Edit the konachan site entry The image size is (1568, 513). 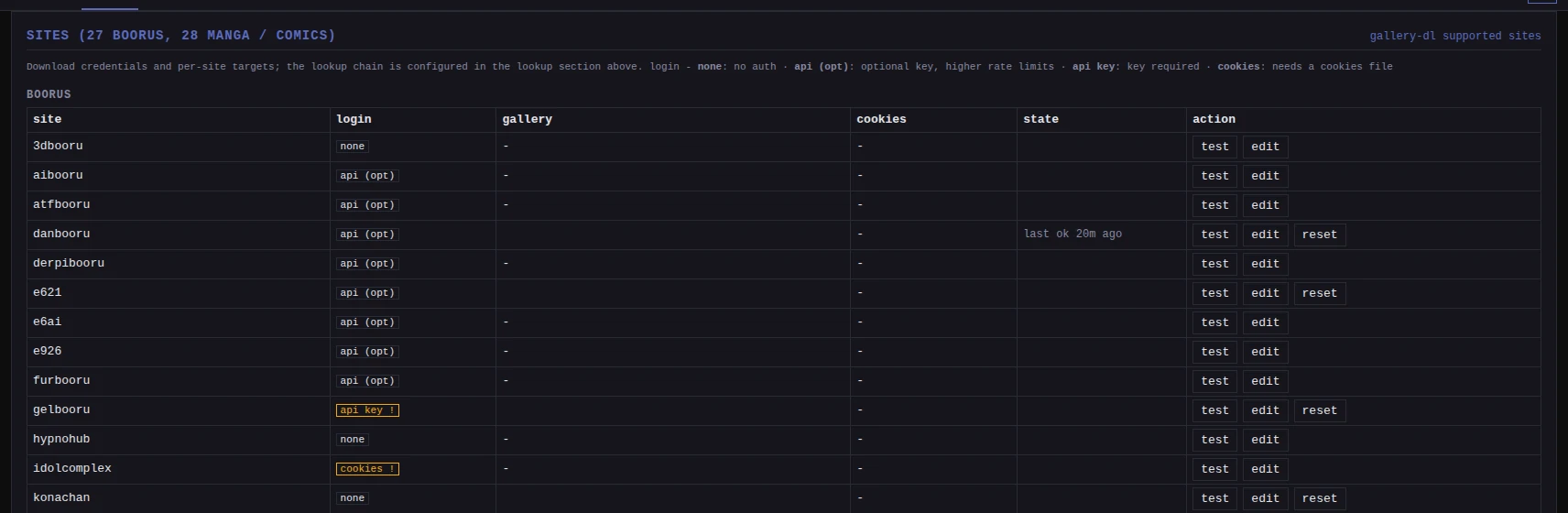pos(1265,498)
